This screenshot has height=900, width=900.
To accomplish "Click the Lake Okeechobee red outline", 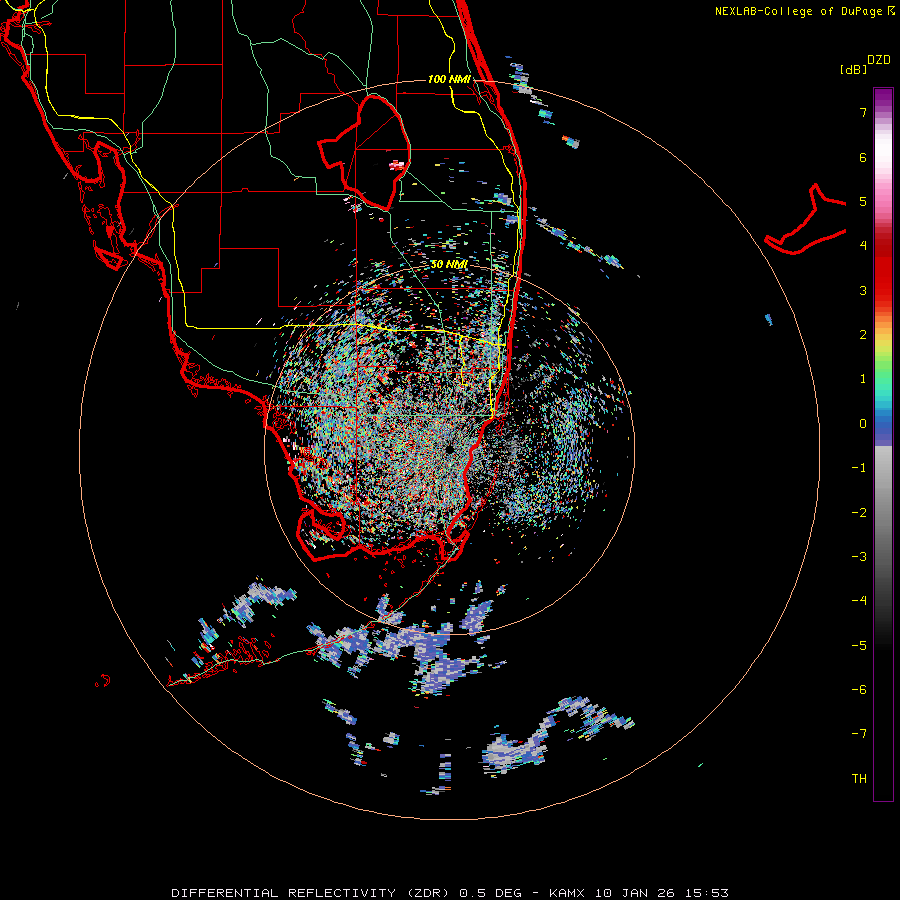I will click(x=364, y=152).
